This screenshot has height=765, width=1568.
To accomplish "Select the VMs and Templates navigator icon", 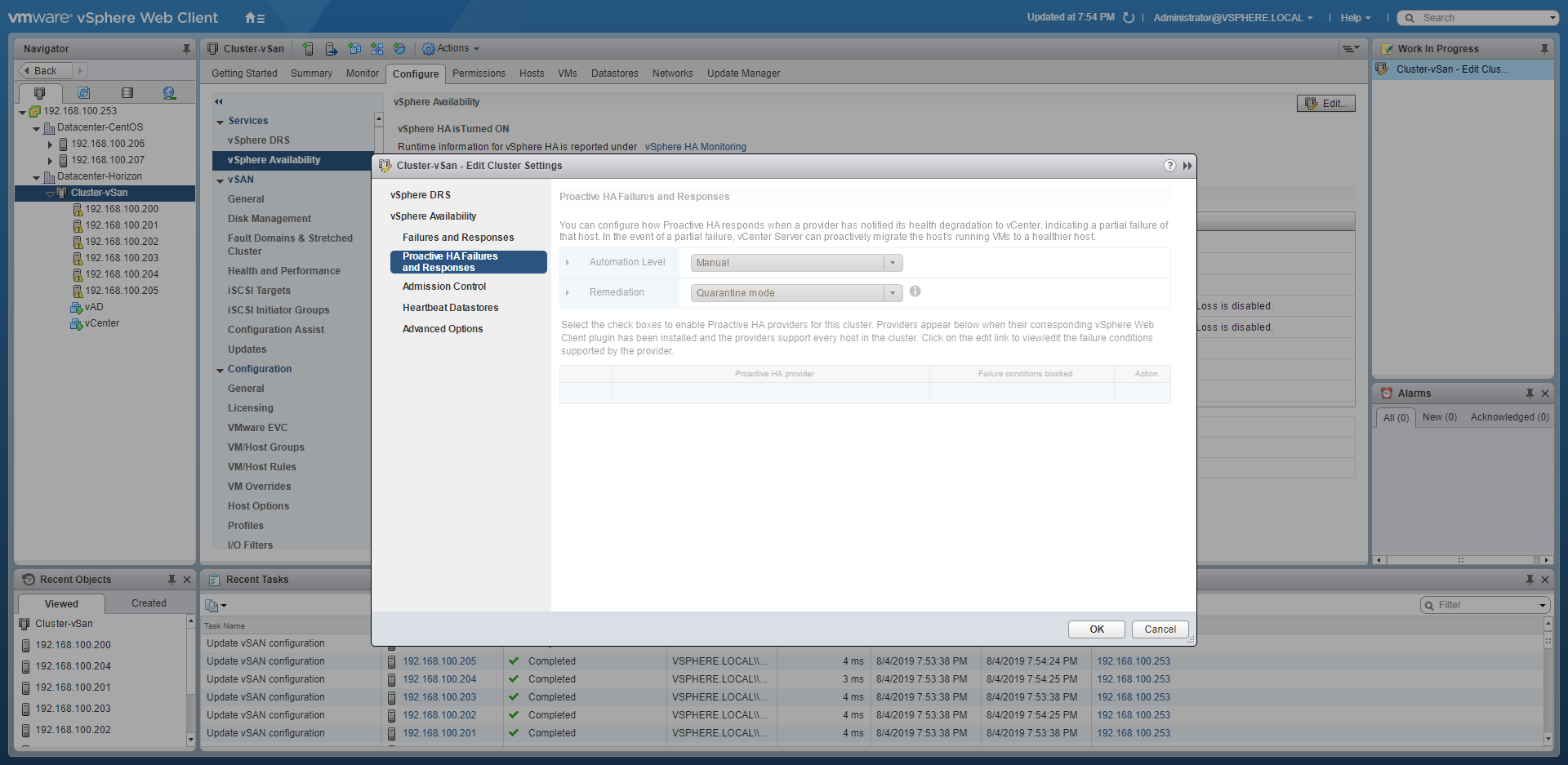I will click(x=83, y=93).
